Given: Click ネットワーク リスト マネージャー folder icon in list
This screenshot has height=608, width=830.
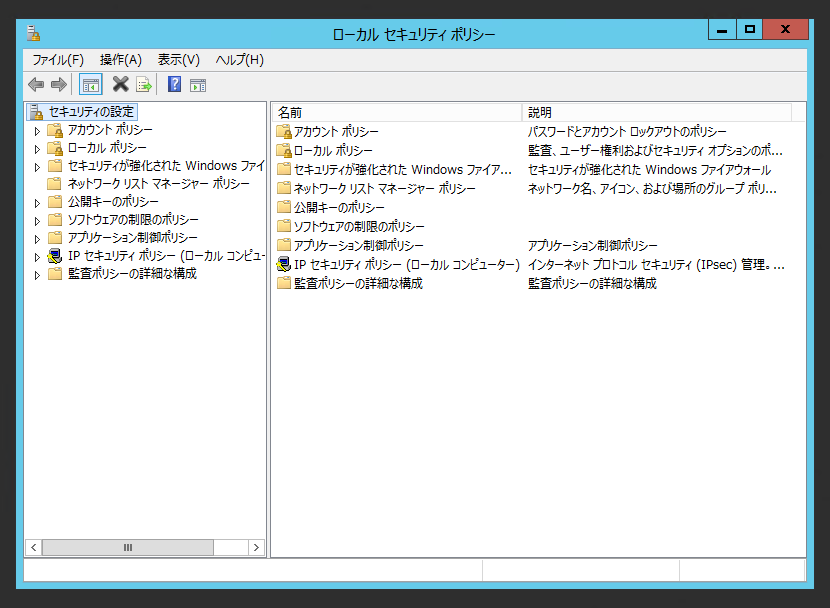Looking at the screenshot, I should (x=284, y=188).
